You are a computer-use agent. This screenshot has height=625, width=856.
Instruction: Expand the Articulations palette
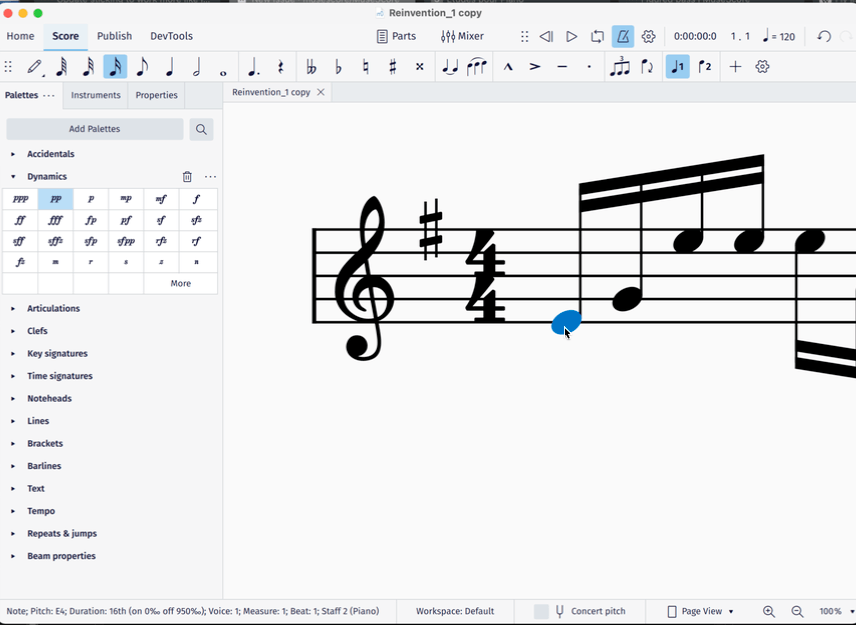(x=13, y=308)
